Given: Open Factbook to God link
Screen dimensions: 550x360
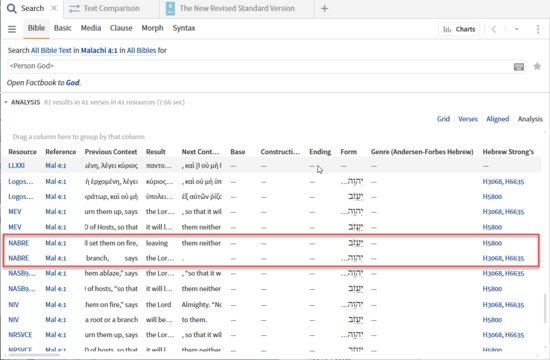Looking at the screenshot, I should click(44, 83).
